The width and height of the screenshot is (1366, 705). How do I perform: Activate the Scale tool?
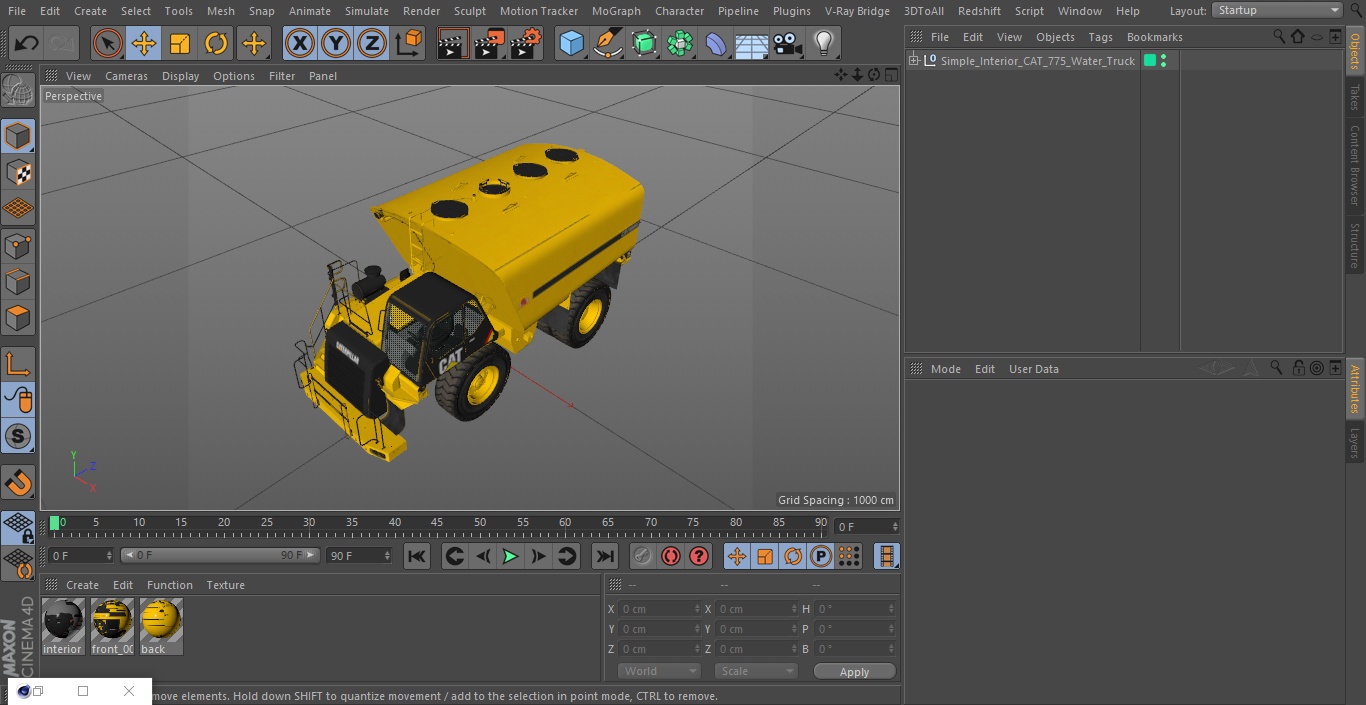pyautogui.click(x=180, y=43)
